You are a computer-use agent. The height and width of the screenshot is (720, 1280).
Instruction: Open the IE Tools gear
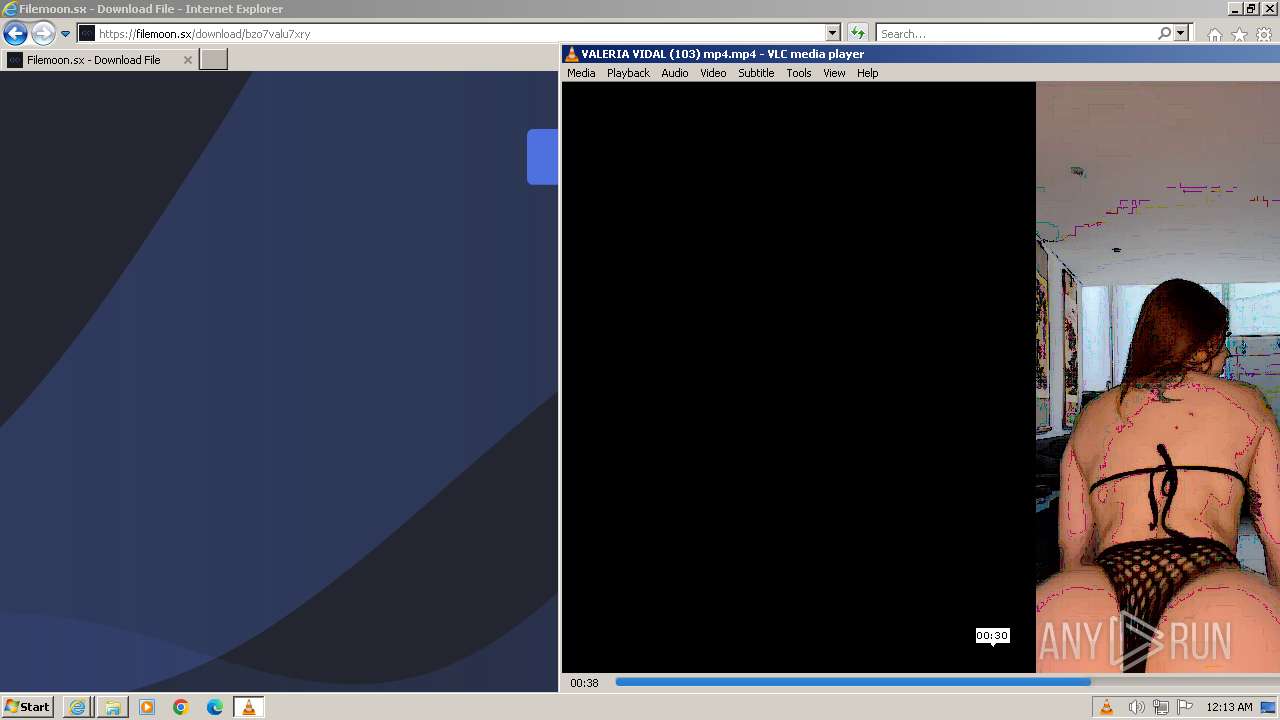1264,34
